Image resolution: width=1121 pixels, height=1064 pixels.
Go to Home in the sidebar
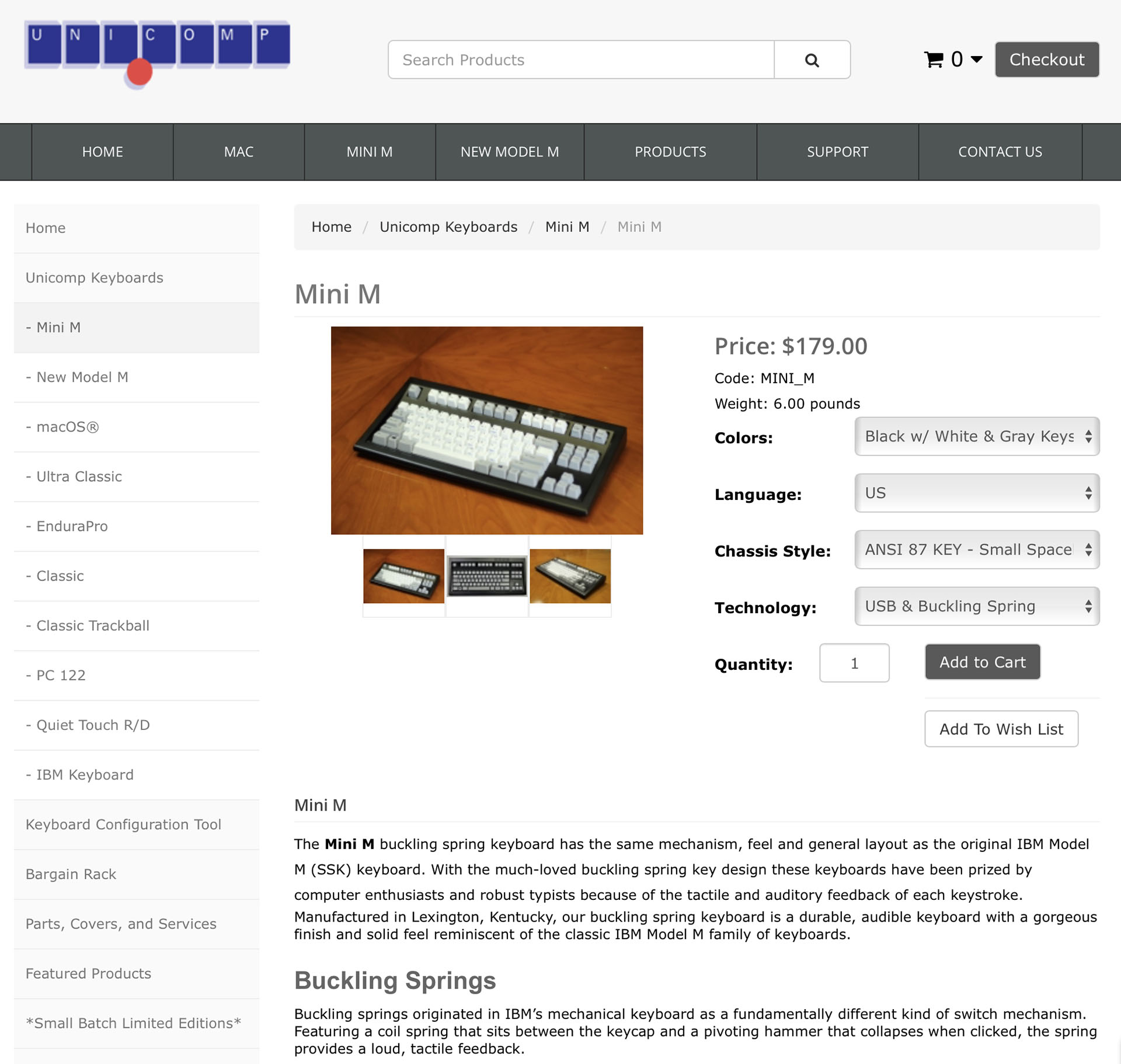(137, 228)
